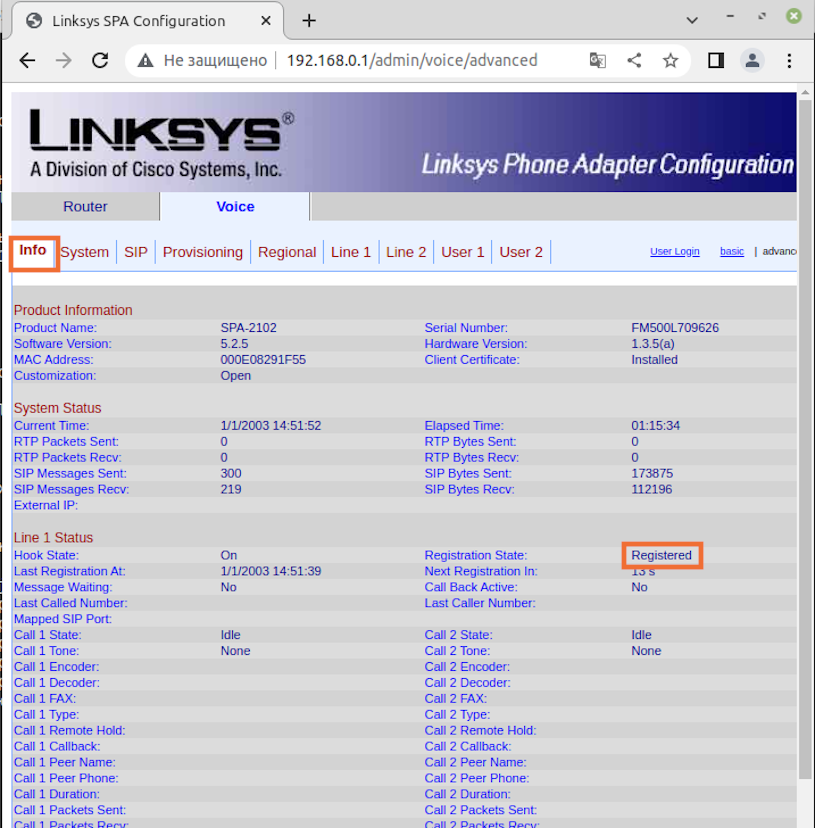This screenshot has width=815, height=828.
Task: Click the elapsed time 01:15:34
Action: point(655,426)
